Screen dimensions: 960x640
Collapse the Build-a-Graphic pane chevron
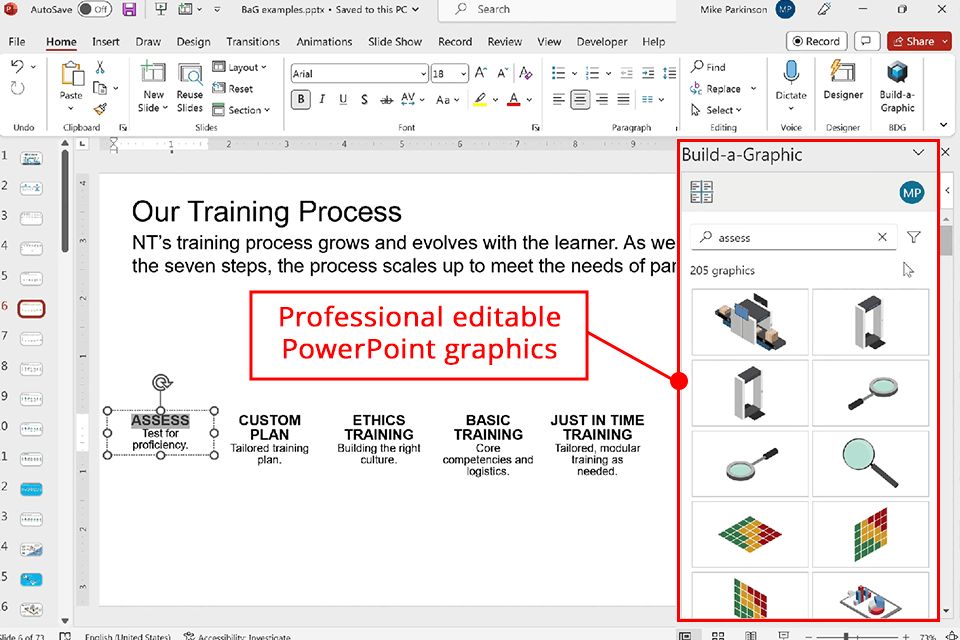click(x=918, y=153)
